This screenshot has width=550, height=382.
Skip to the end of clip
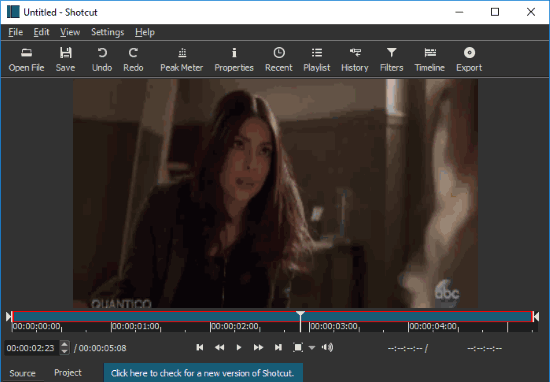click(x=278, y=348)
